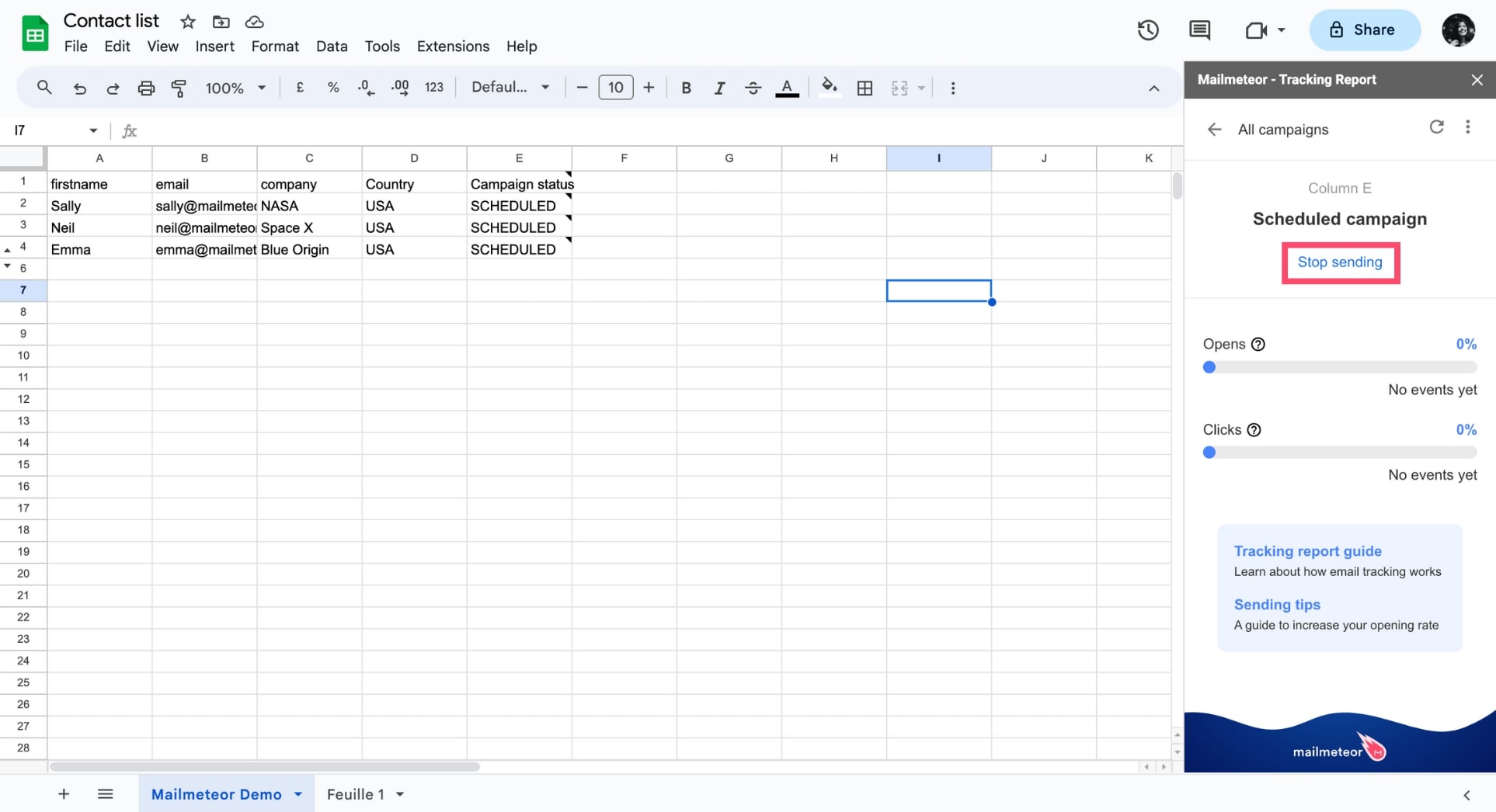Open borders options
The width and height of the screenshot is (1496, 812).
[865, 88]
